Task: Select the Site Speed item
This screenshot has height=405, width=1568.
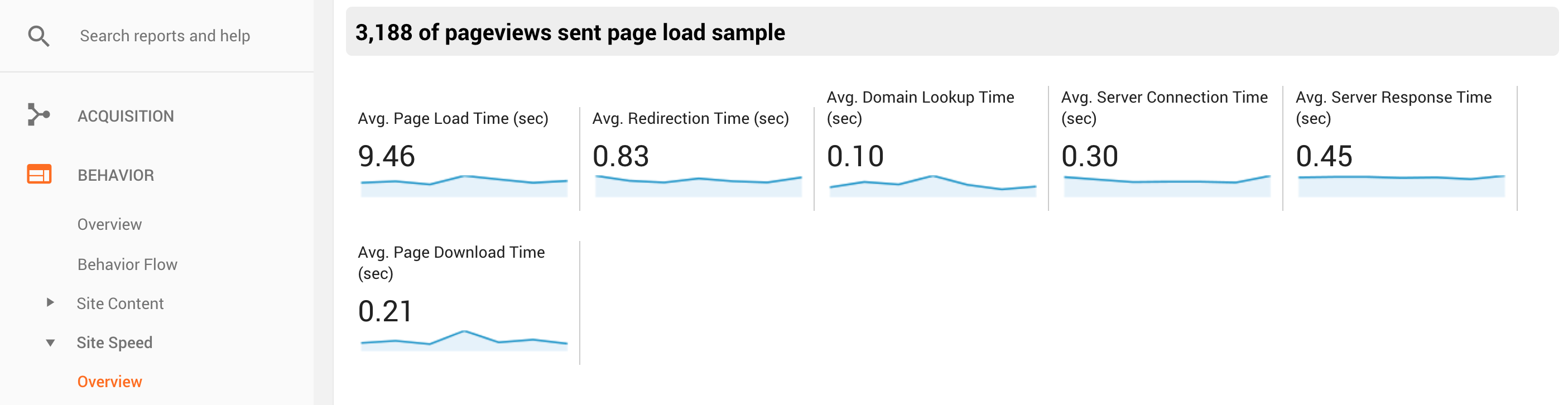Action: pos(114,343)
